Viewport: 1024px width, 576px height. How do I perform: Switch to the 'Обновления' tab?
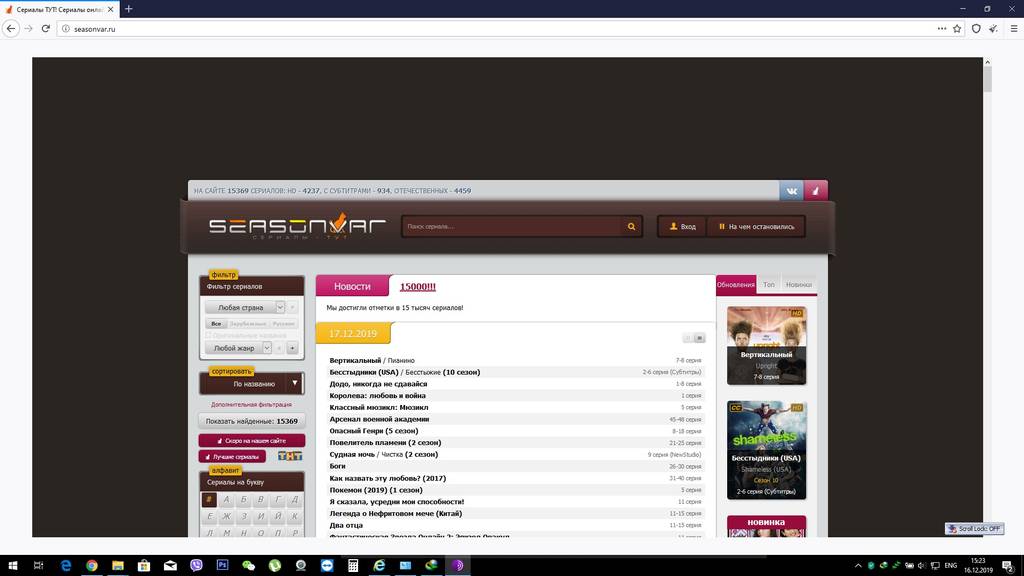[x=736, y=285]
